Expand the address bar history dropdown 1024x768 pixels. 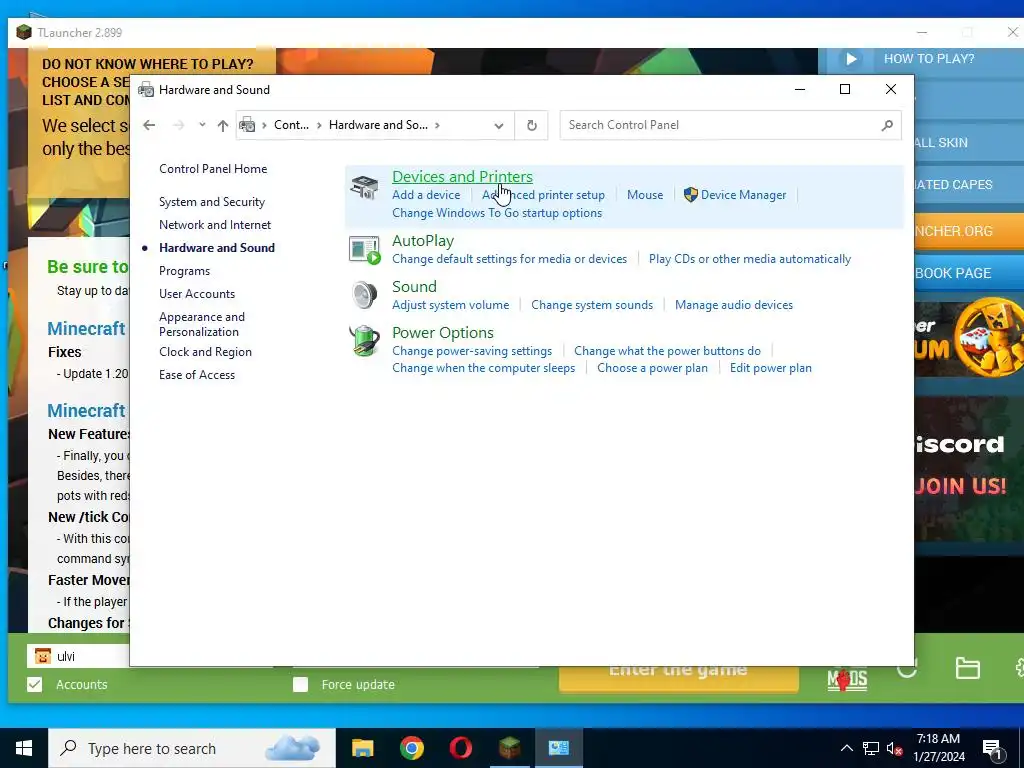499,125
